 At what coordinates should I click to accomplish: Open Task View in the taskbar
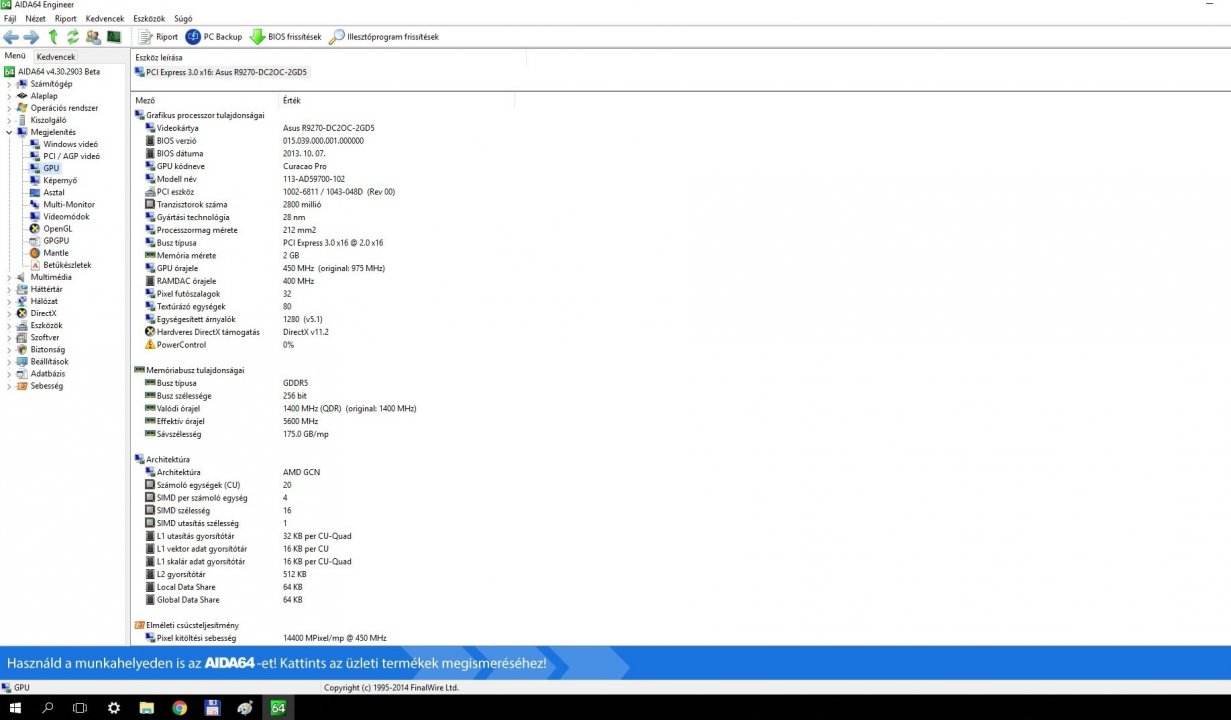(80, 708)
